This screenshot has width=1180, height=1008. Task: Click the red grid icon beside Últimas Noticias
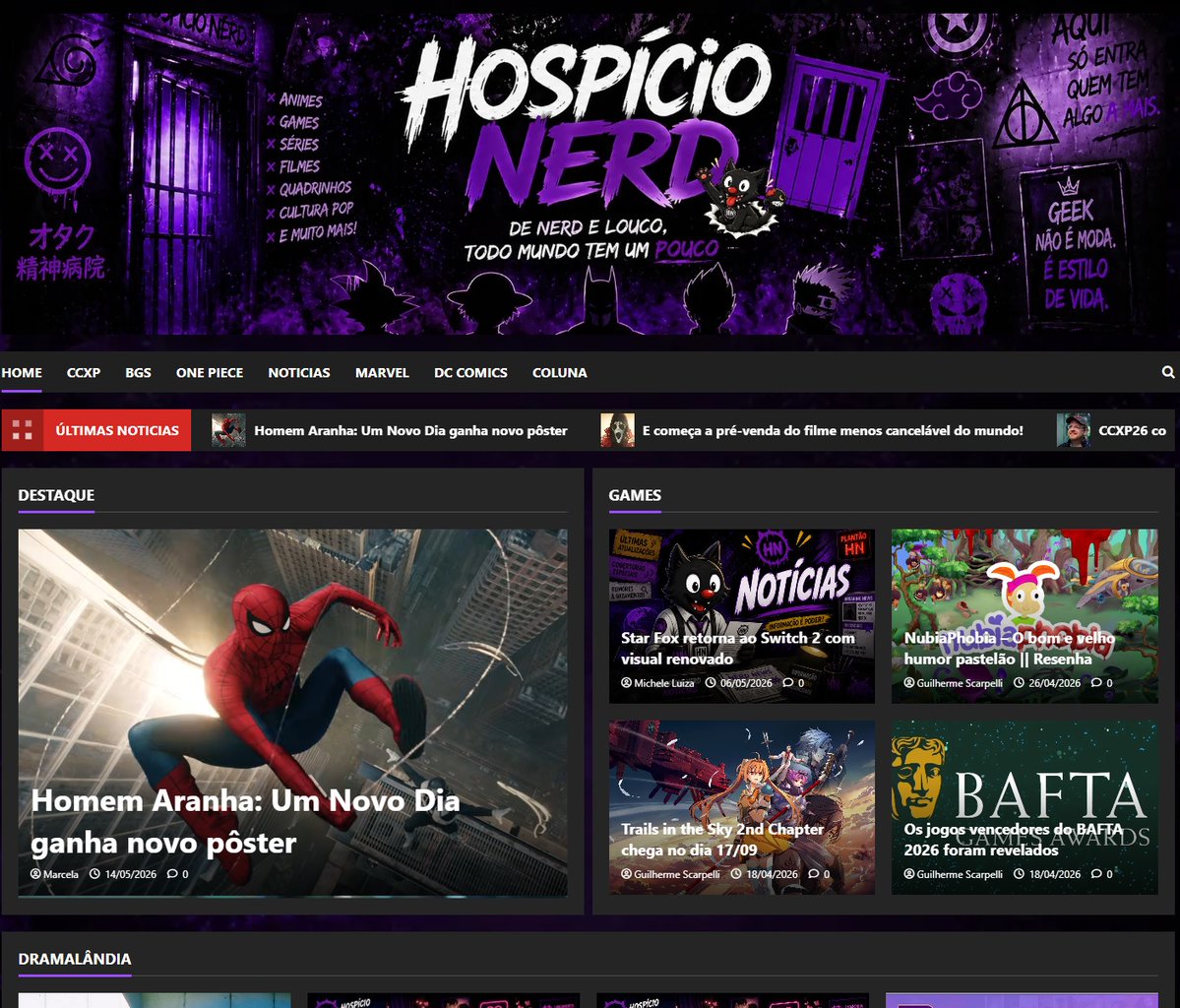[23, 430]
